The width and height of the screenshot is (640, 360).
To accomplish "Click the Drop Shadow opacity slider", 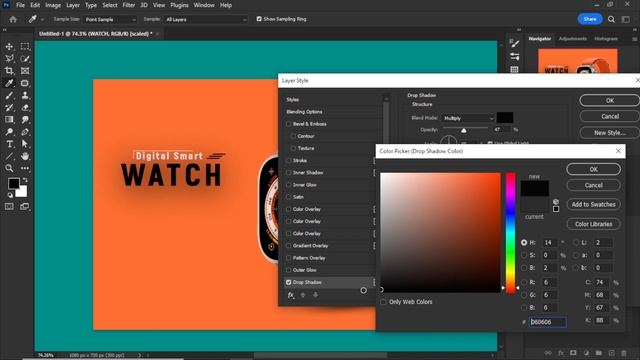I will (x=464, y=130).
